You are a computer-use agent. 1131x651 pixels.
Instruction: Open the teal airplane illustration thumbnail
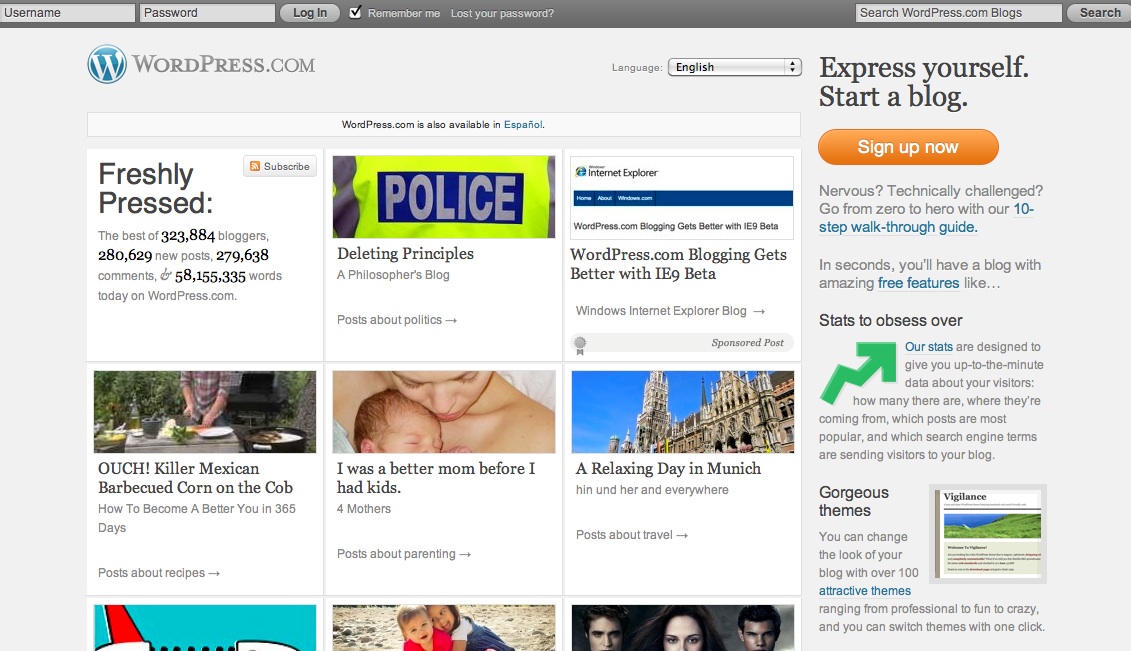pyautogui.click(x=205, y=628)
